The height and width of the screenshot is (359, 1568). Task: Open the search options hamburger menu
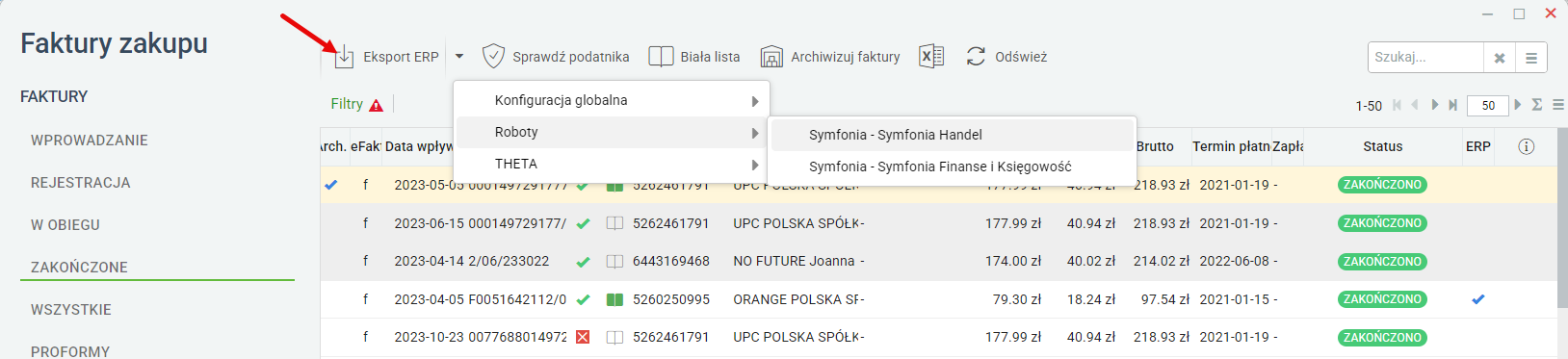1531,58
